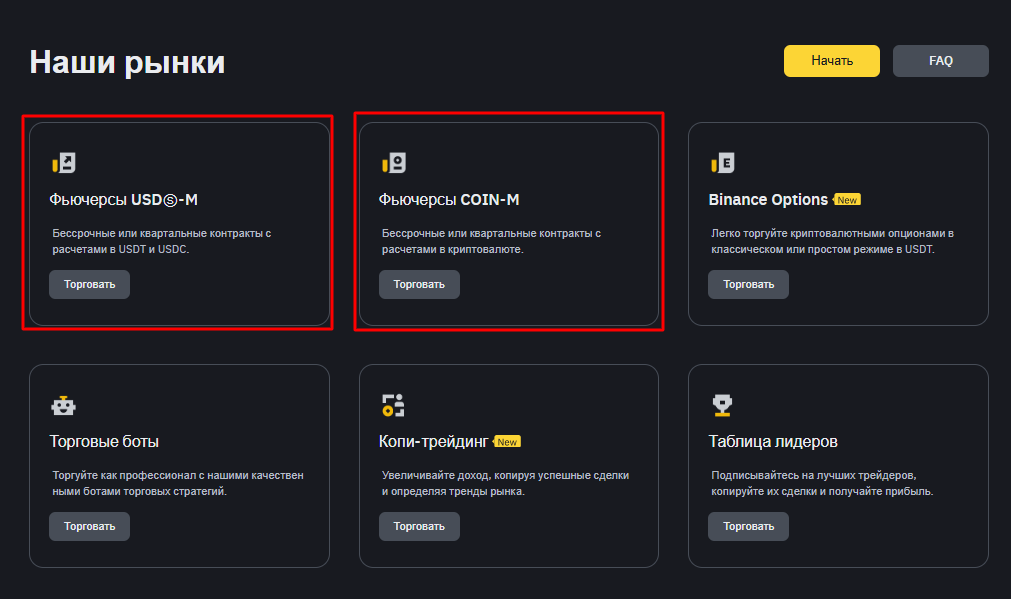Click Торговать under Копи-трейдинг
This screenshot has height=599, width=1011.
tap(419, 526)
